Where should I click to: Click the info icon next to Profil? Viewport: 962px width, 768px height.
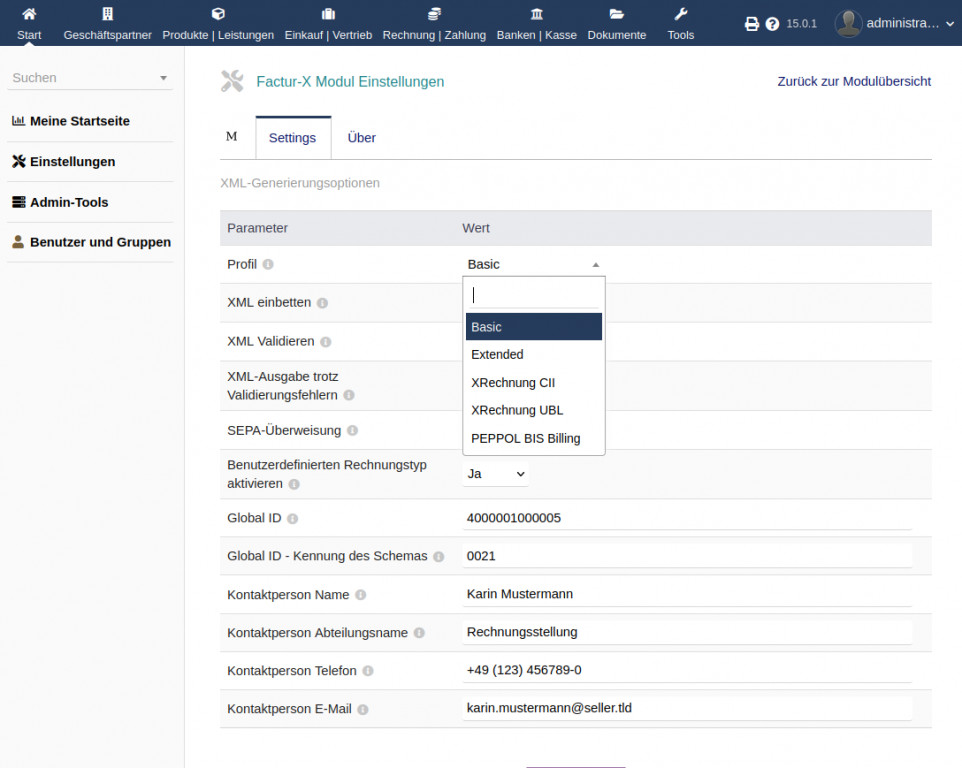point(268,265)
